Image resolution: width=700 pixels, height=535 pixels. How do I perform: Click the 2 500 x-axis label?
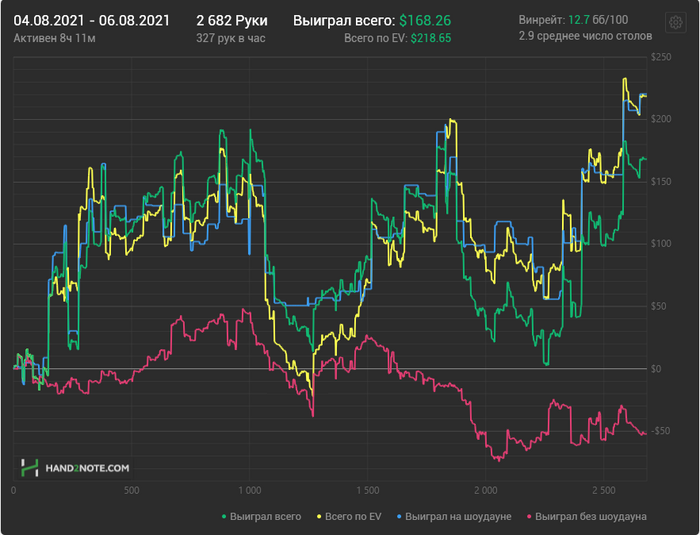pos(604,490)
